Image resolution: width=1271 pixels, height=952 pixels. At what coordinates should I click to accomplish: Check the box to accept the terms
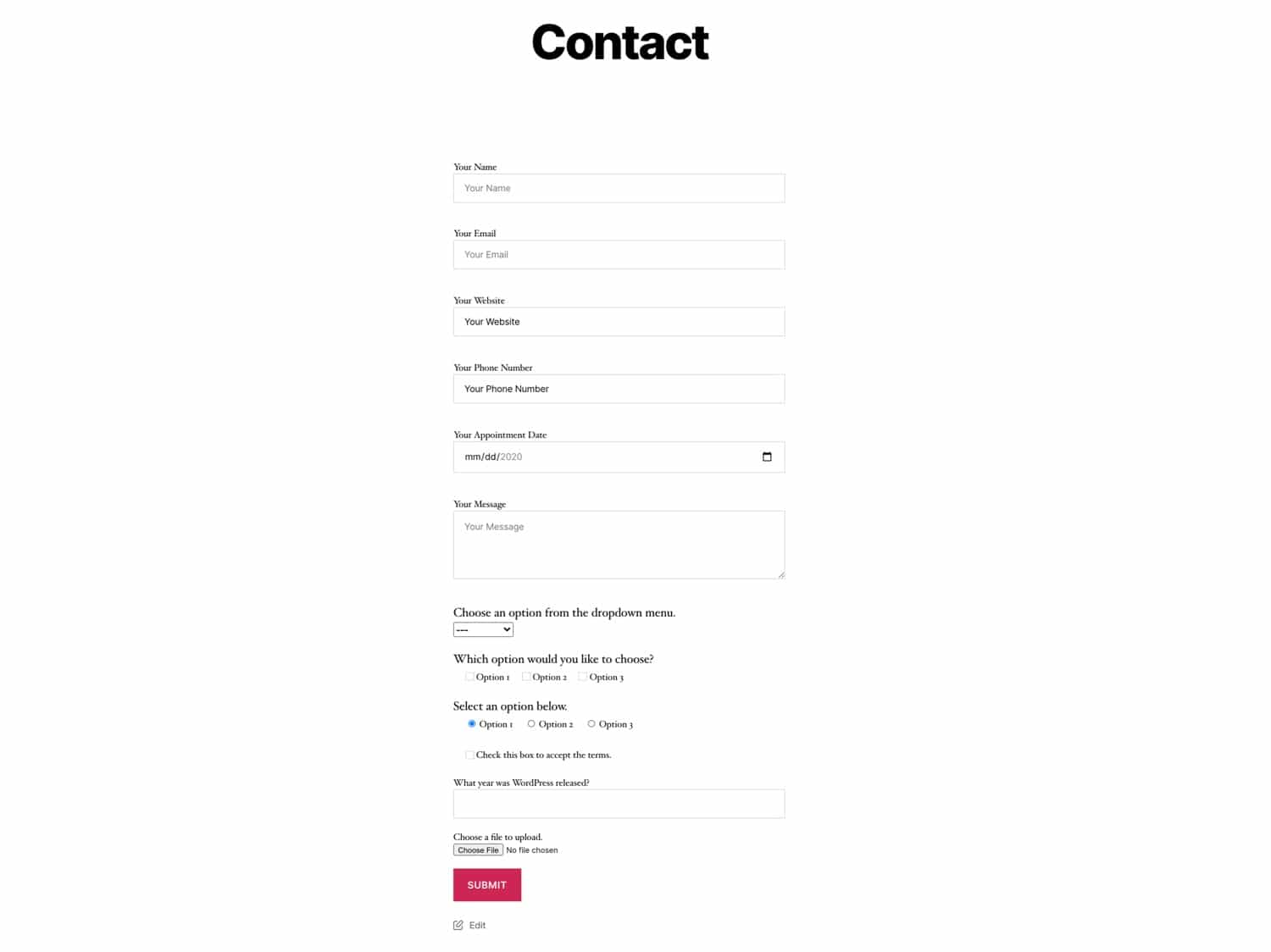[x=469, y=754]
